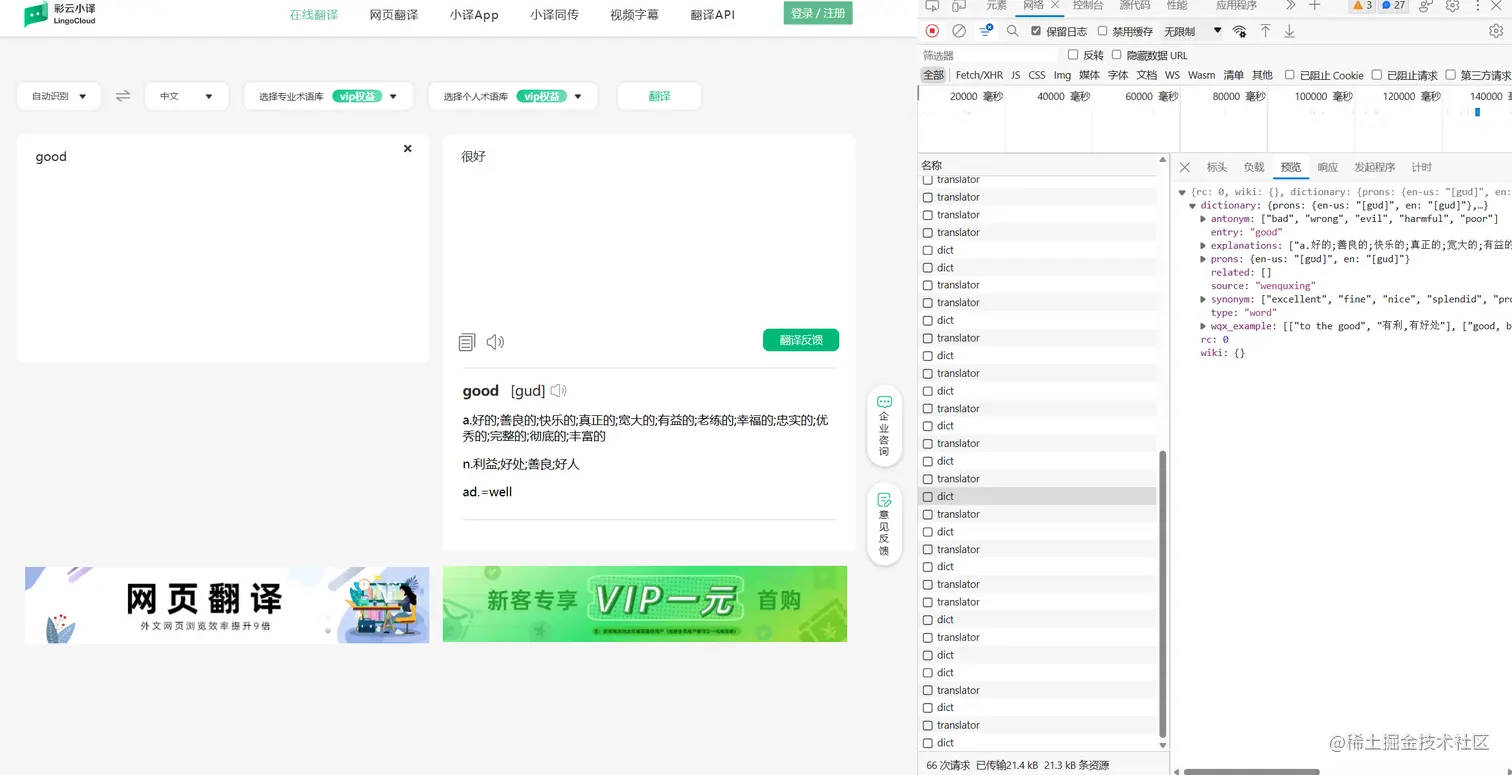Viewport: 1512px width, 775px height.
Task: Open the 选择专业术语库 dropdown
Action: [328, 96]
